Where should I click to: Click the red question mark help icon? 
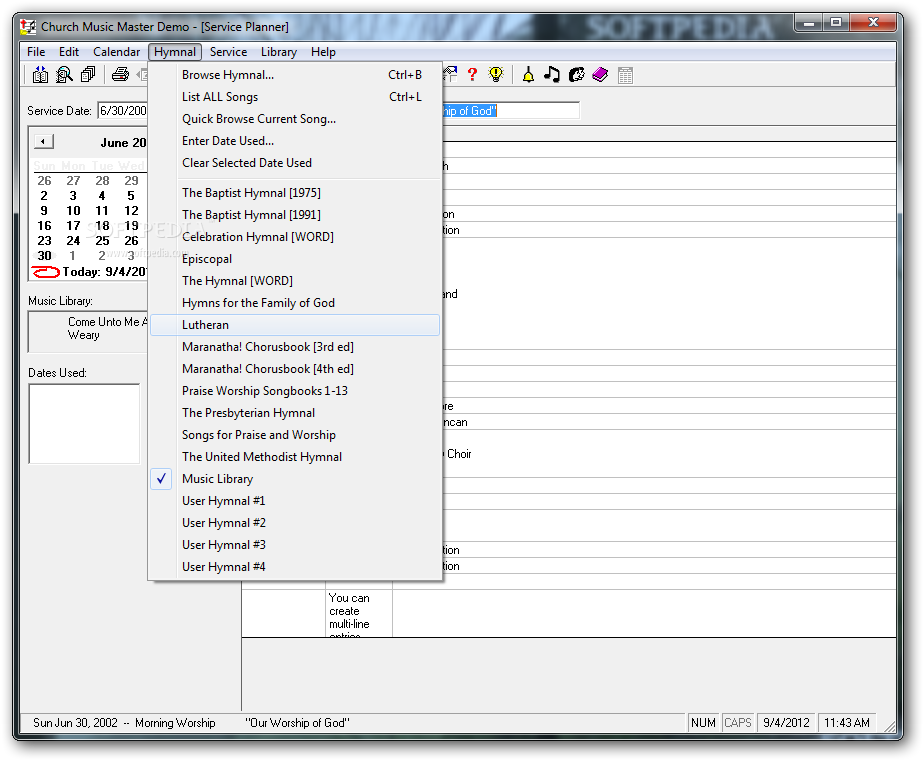point(472,74)
